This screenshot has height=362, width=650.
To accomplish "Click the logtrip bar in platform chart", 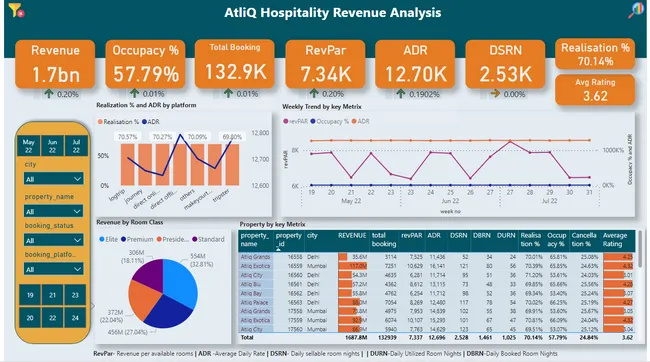I will pos(127,164).
